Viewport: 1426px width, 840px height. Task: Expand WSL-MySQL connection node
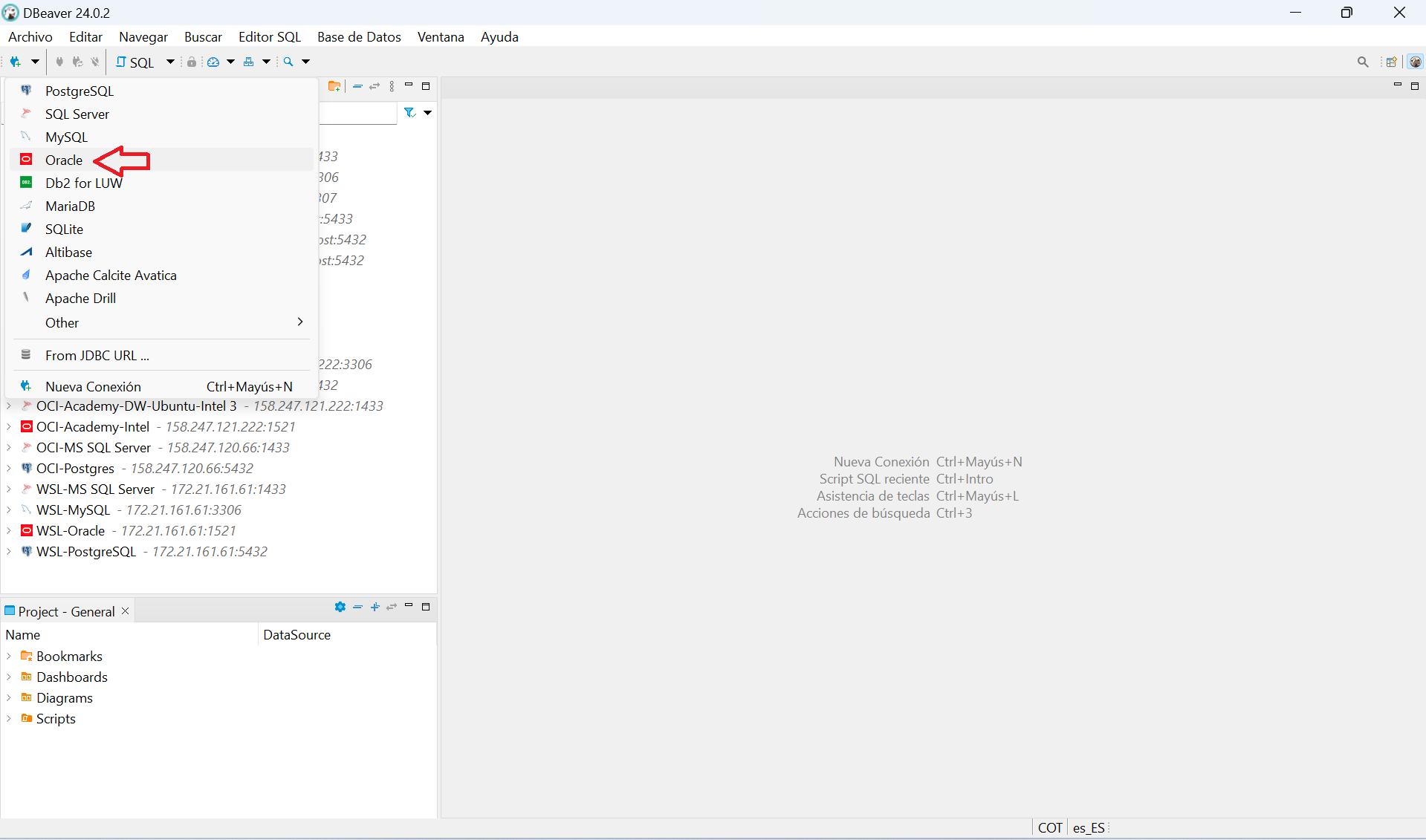click(9, 509)
